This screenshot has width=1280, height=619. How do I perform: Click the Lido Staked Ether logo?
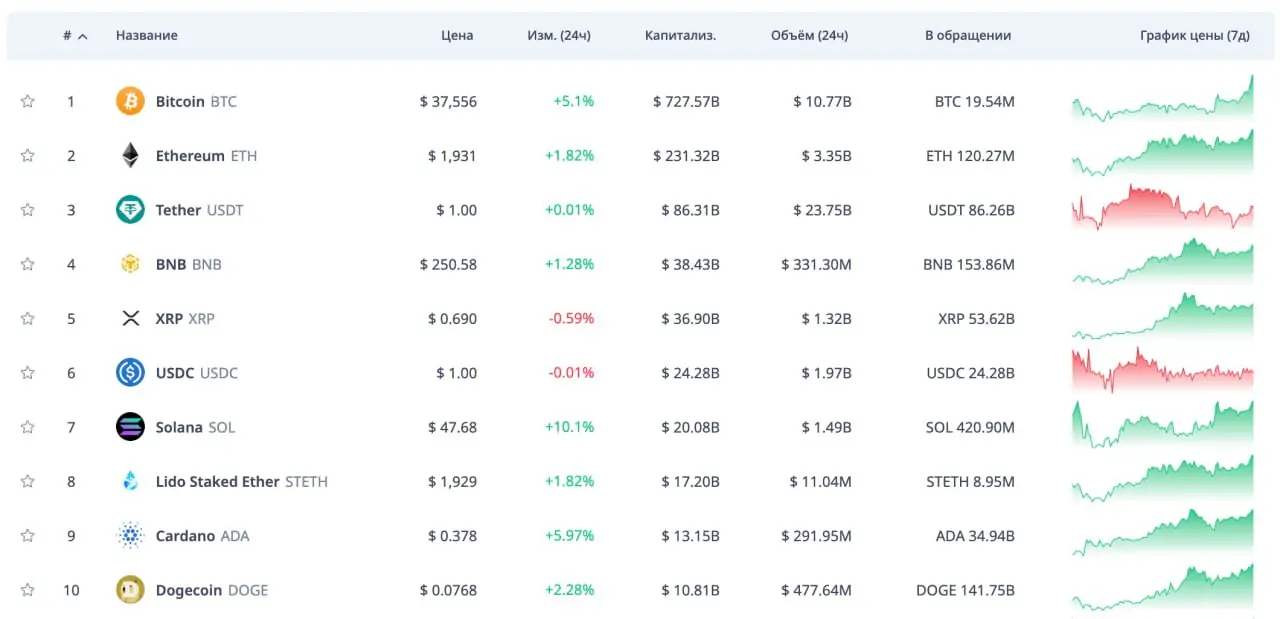(x=130, y=481)
